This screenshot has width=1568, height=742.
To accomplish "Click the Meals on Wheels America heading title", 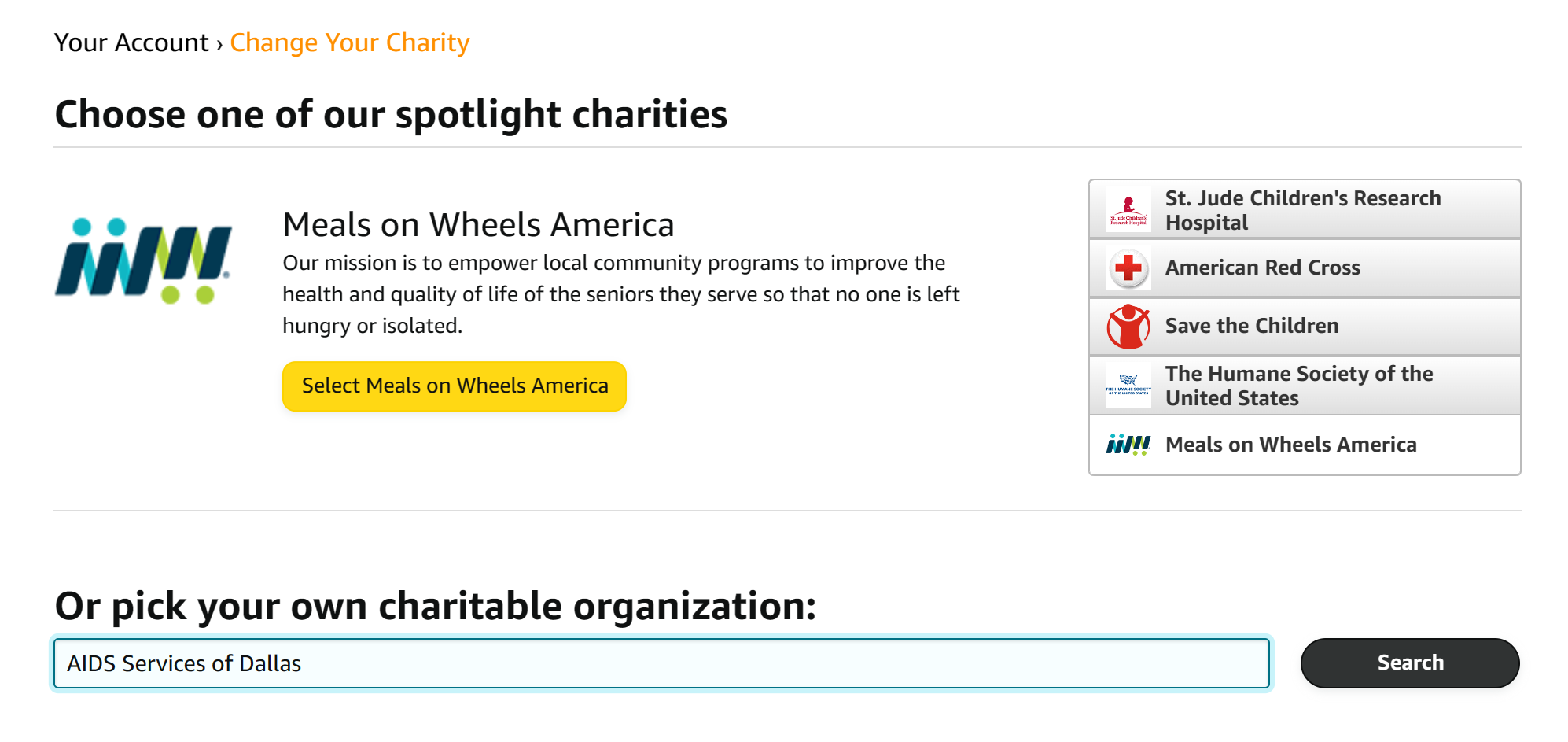I will 478,225.
